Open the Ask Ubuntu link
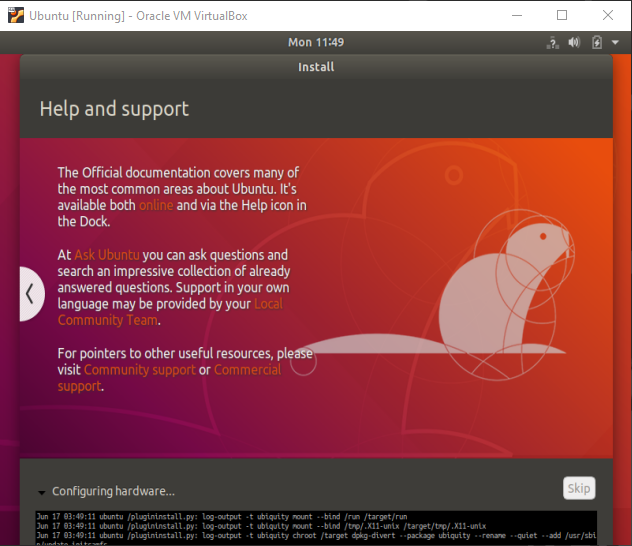632x546 pixels. [107, 255]
